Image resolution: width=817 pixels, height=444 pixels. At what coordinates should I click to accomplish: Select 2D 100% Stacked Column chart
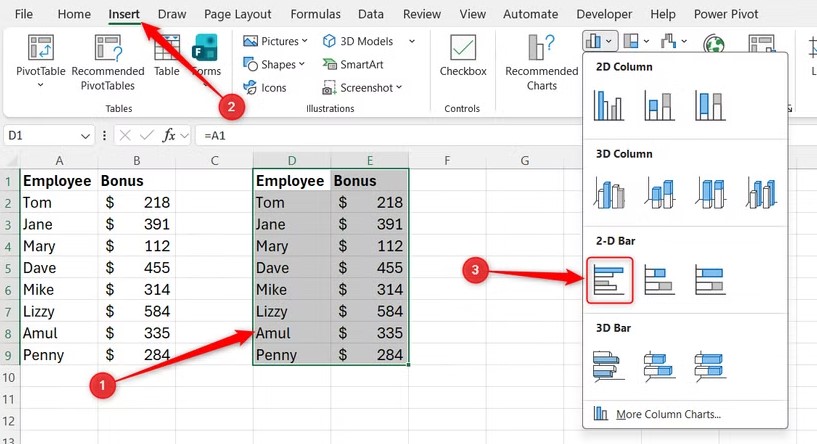(710, 105)
